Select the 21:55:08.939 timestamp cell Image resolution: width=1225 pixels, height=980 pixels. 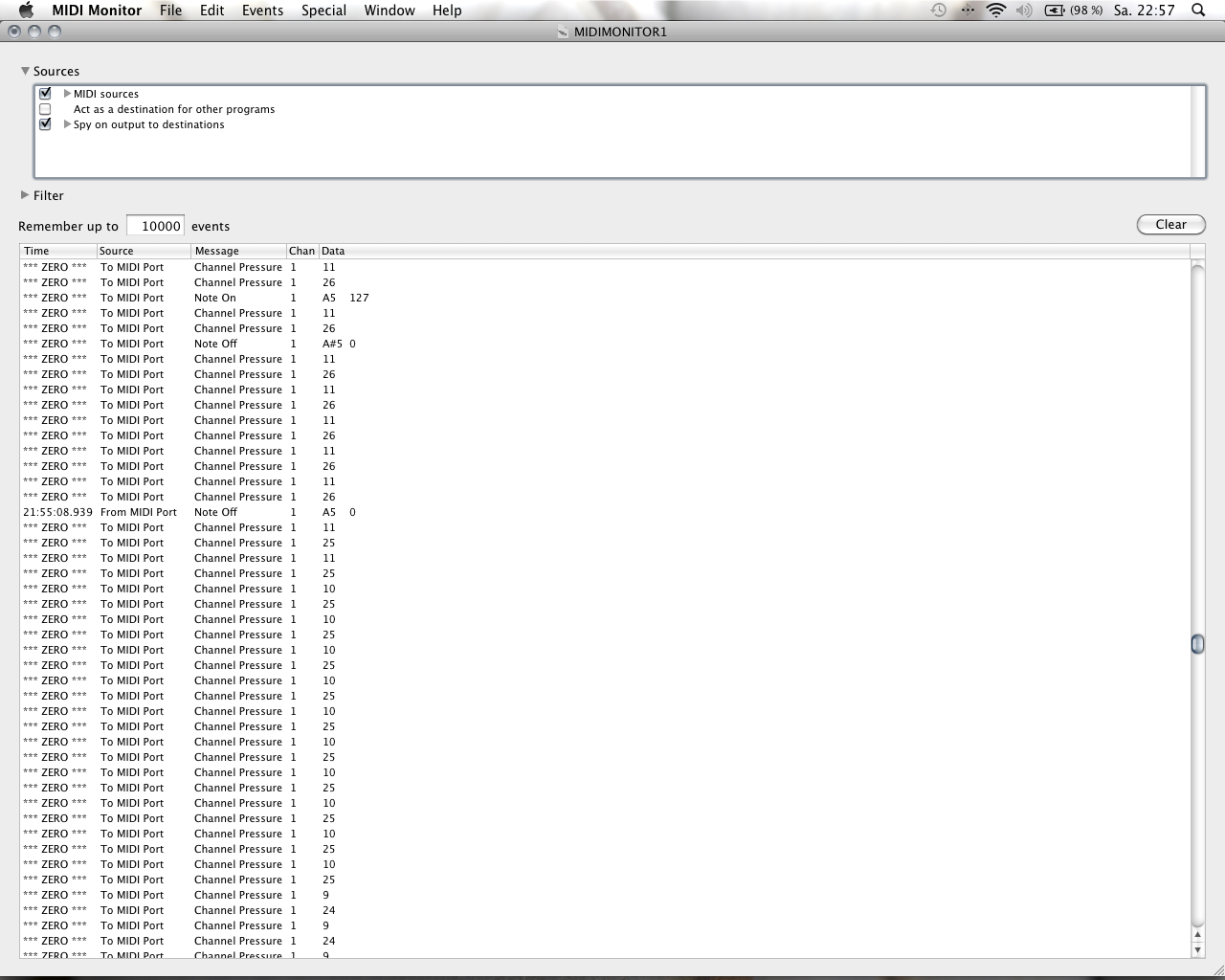[x=57, y=512]
